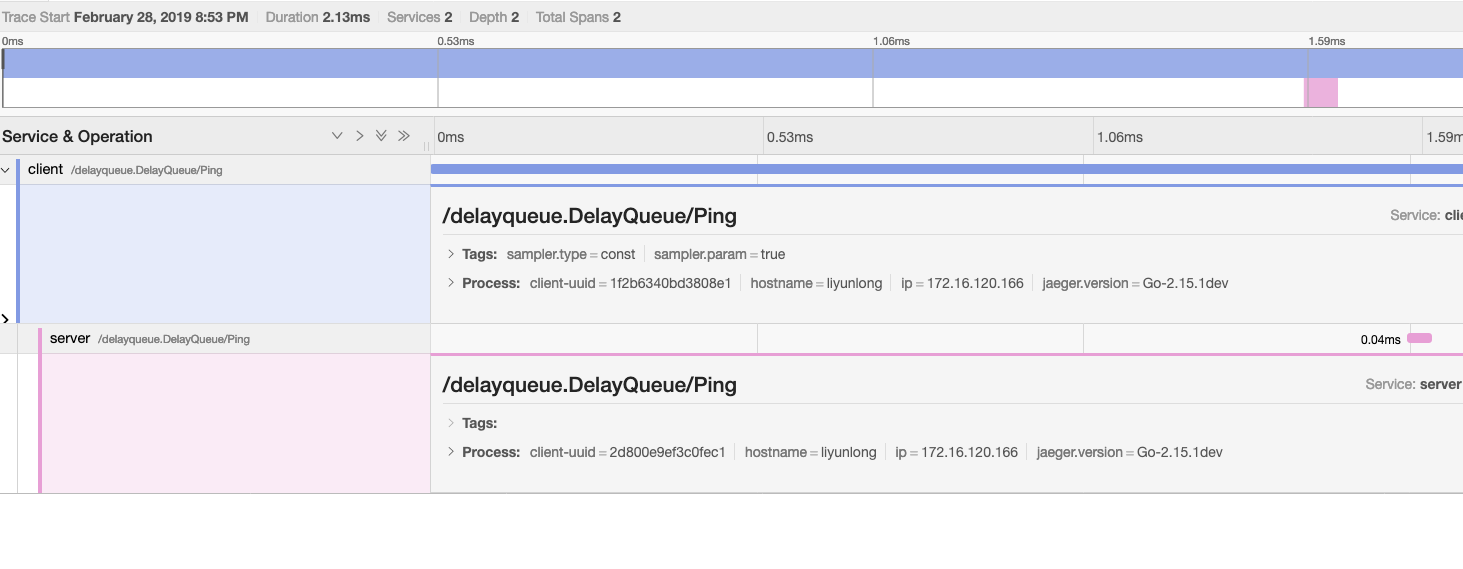Click the 1.06ms timeline header tick
1463x569 pixels.
(1119, 137)
